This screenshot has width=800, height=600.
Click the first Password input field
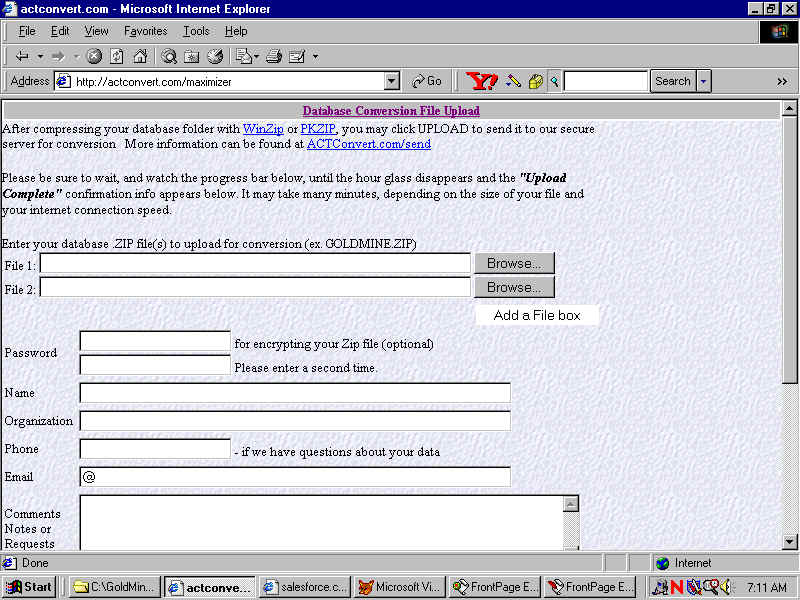(155, 341)
